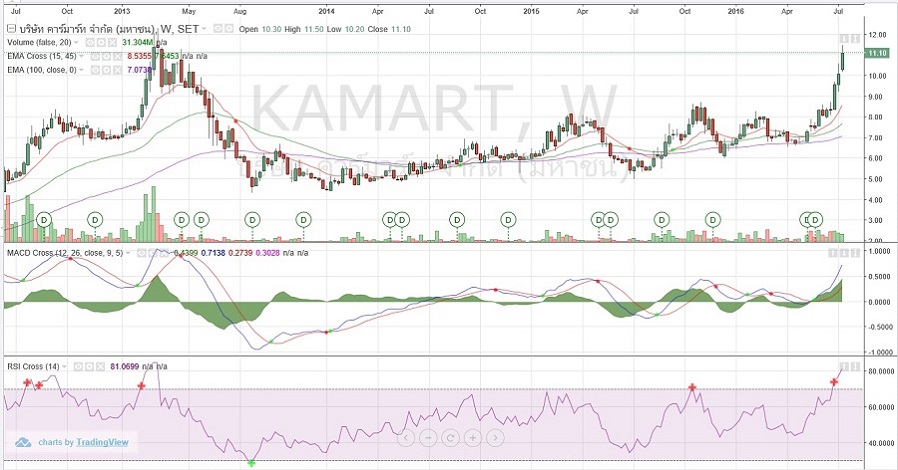Open MACD Cross settings gear

tap(151, 252)
